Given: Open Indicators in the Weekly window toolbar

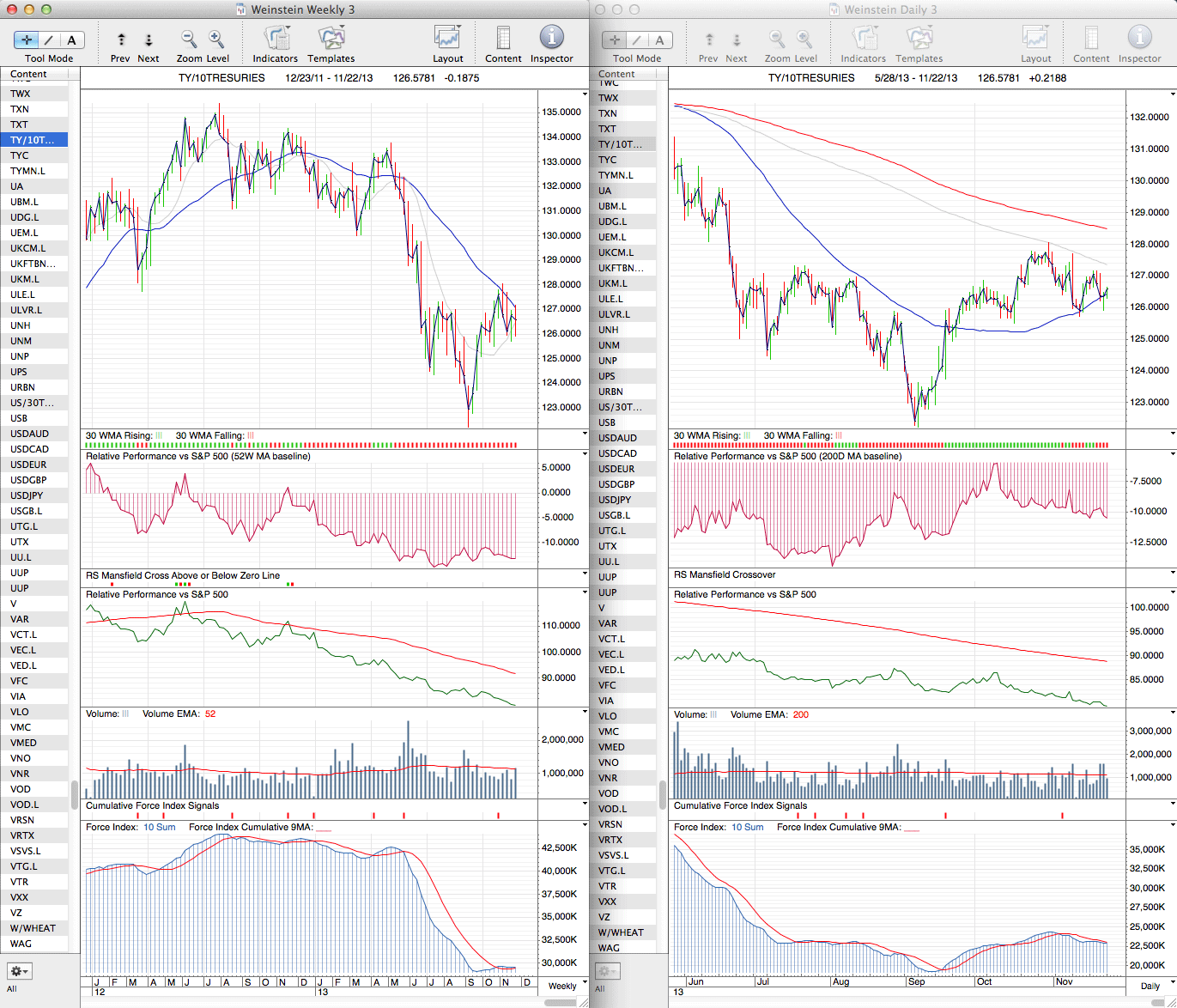Looking at the screenshot, I should (276, 39).
